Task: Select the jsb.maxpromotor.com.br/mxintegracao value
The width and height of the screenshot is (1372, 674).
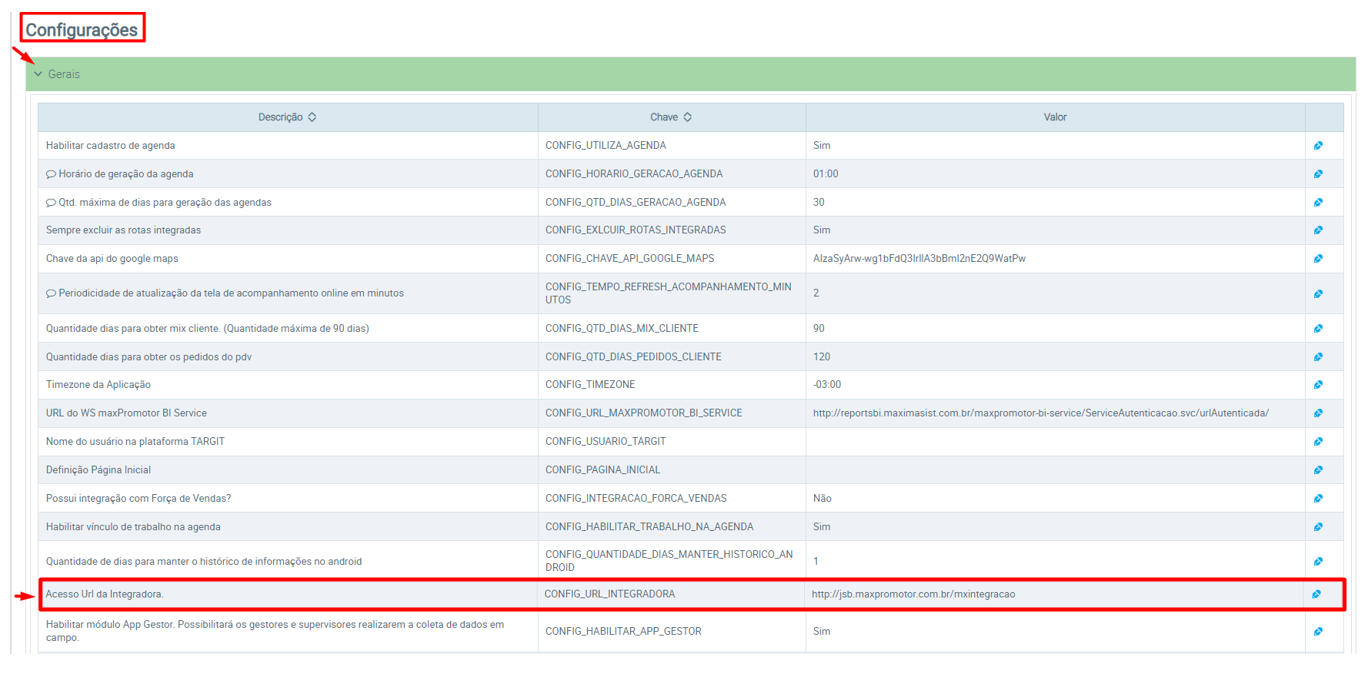Action: pyautogui.click(x=913, y=594)
